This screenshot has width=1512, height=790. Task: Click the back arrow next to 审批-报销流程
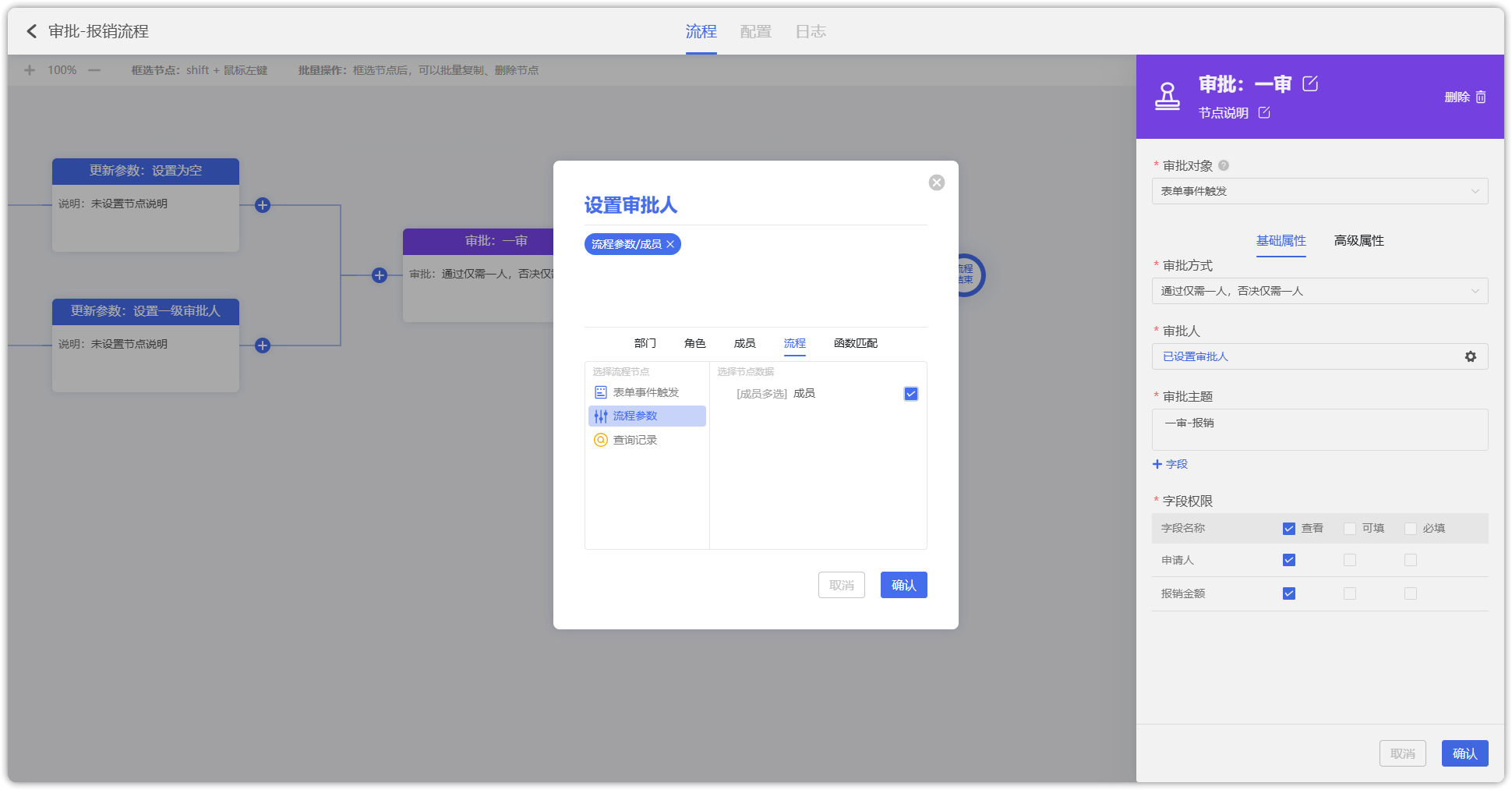point(32,31)
